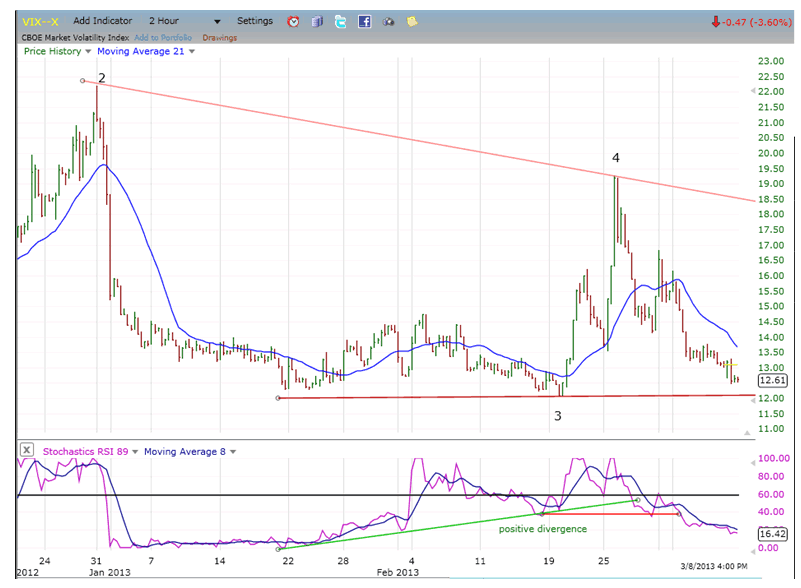Expand the Moving Average 21 options
The width and height of the screenshot is (801, 588).
[x=191, y=51]
